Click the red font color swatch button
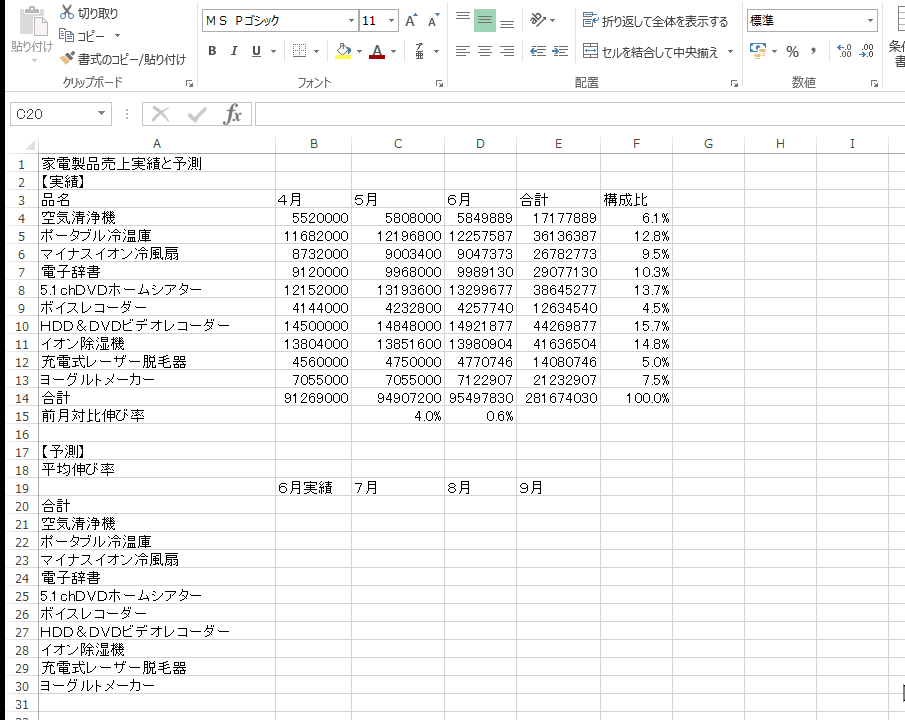 [x=376, y=51]
